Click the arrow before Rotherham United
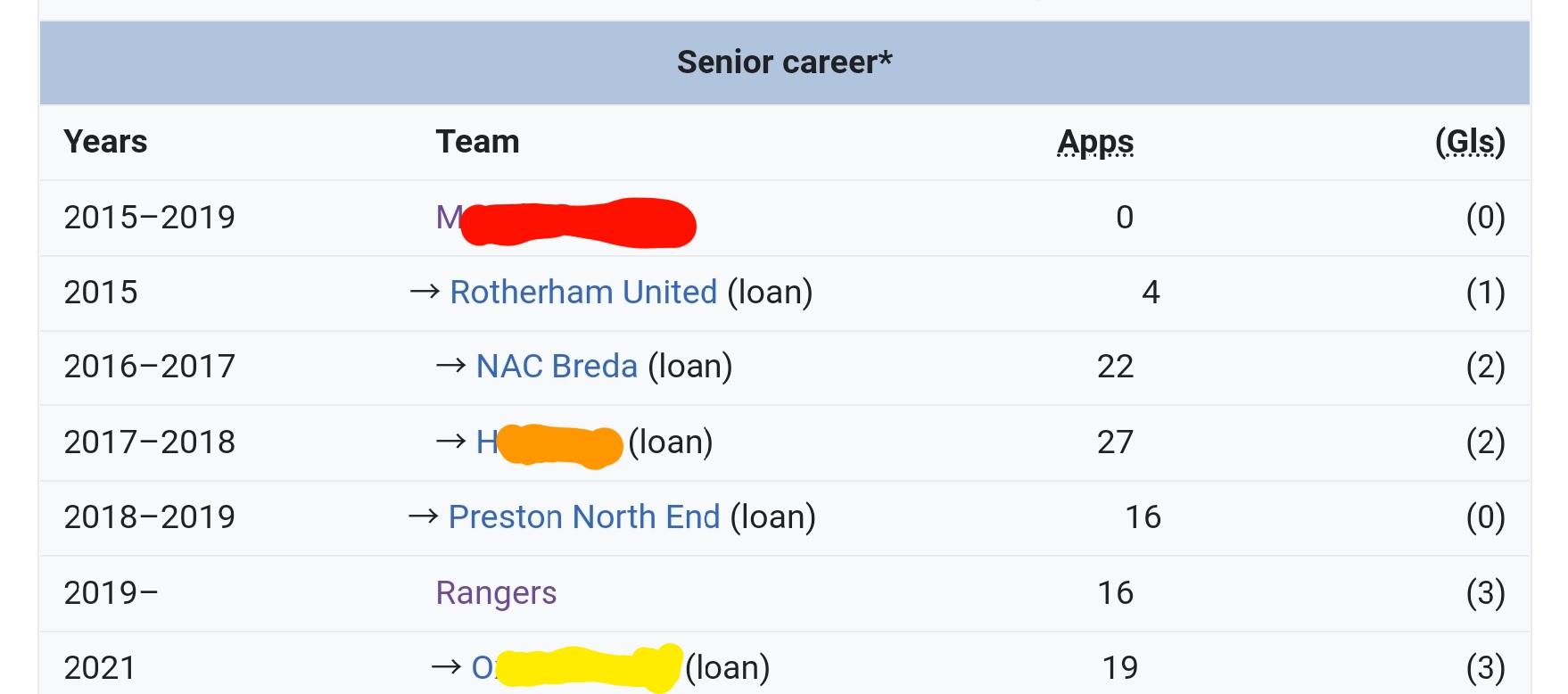 (x=425, y=292)
